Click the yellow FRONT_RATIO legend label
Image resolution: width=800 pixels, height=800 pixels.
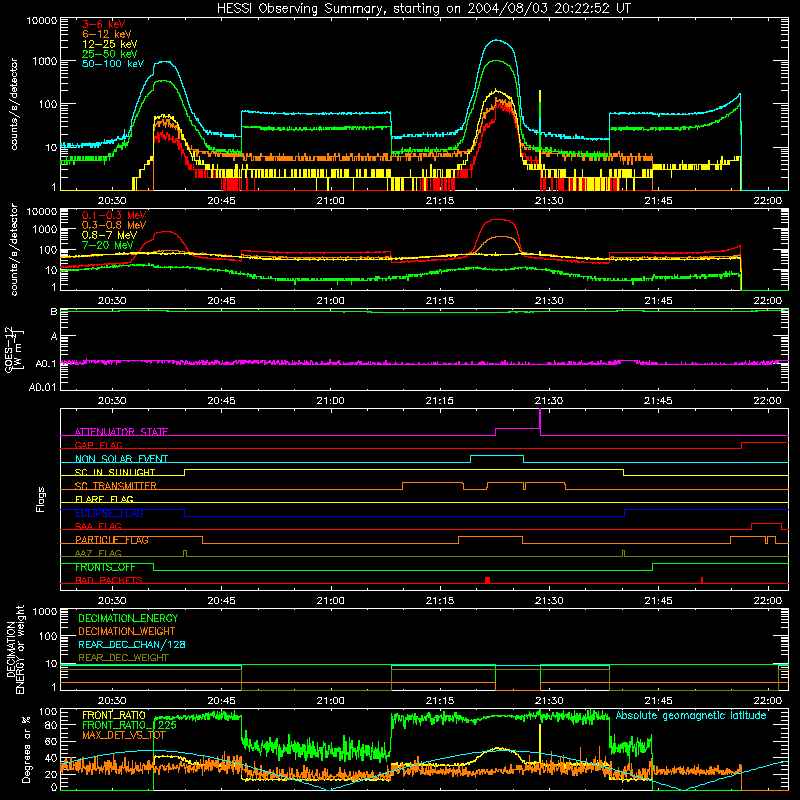(x=114, y=715)
